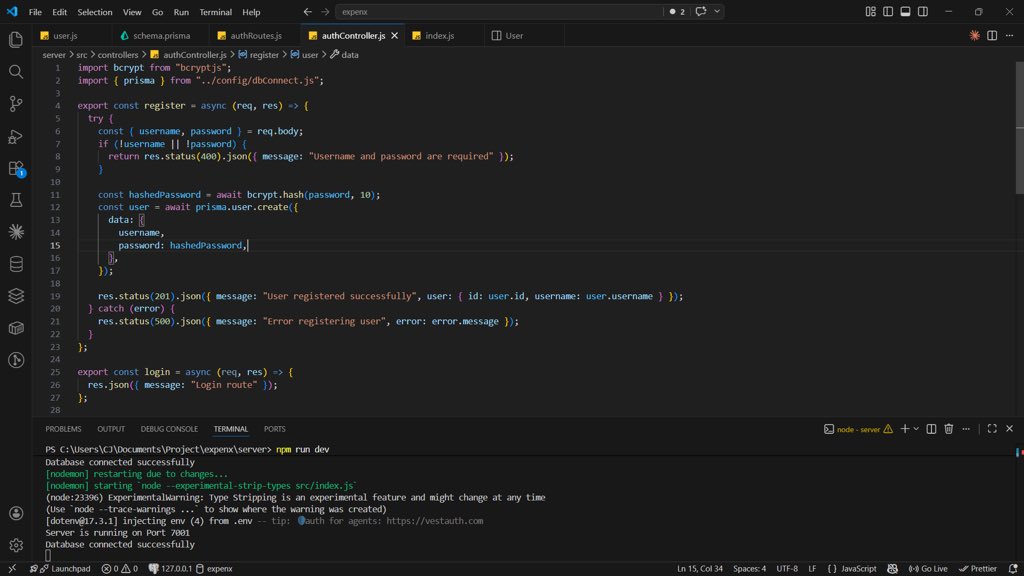Screen dimensions: 1024x576
Task: Toggle Prettier formatter status
Action: tap(978, 569)
